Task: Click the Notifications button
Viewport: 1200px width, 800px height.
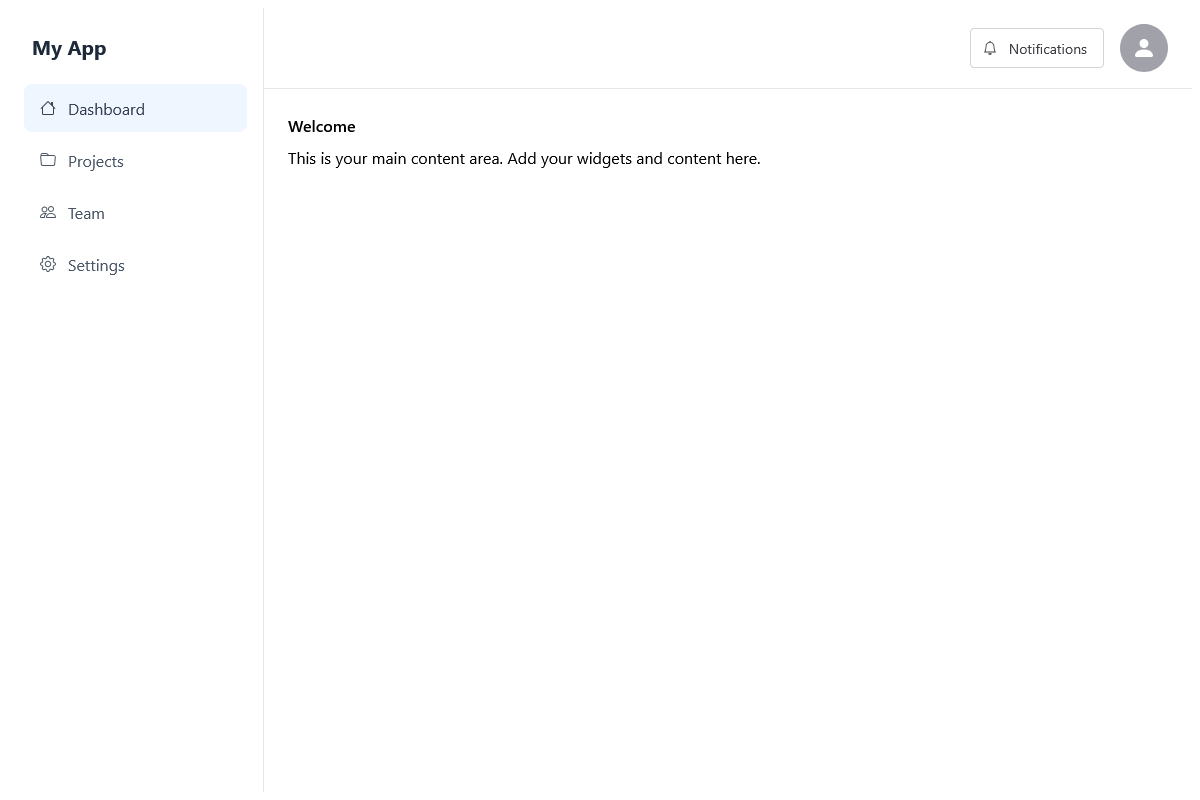Action: point(1036,48)
